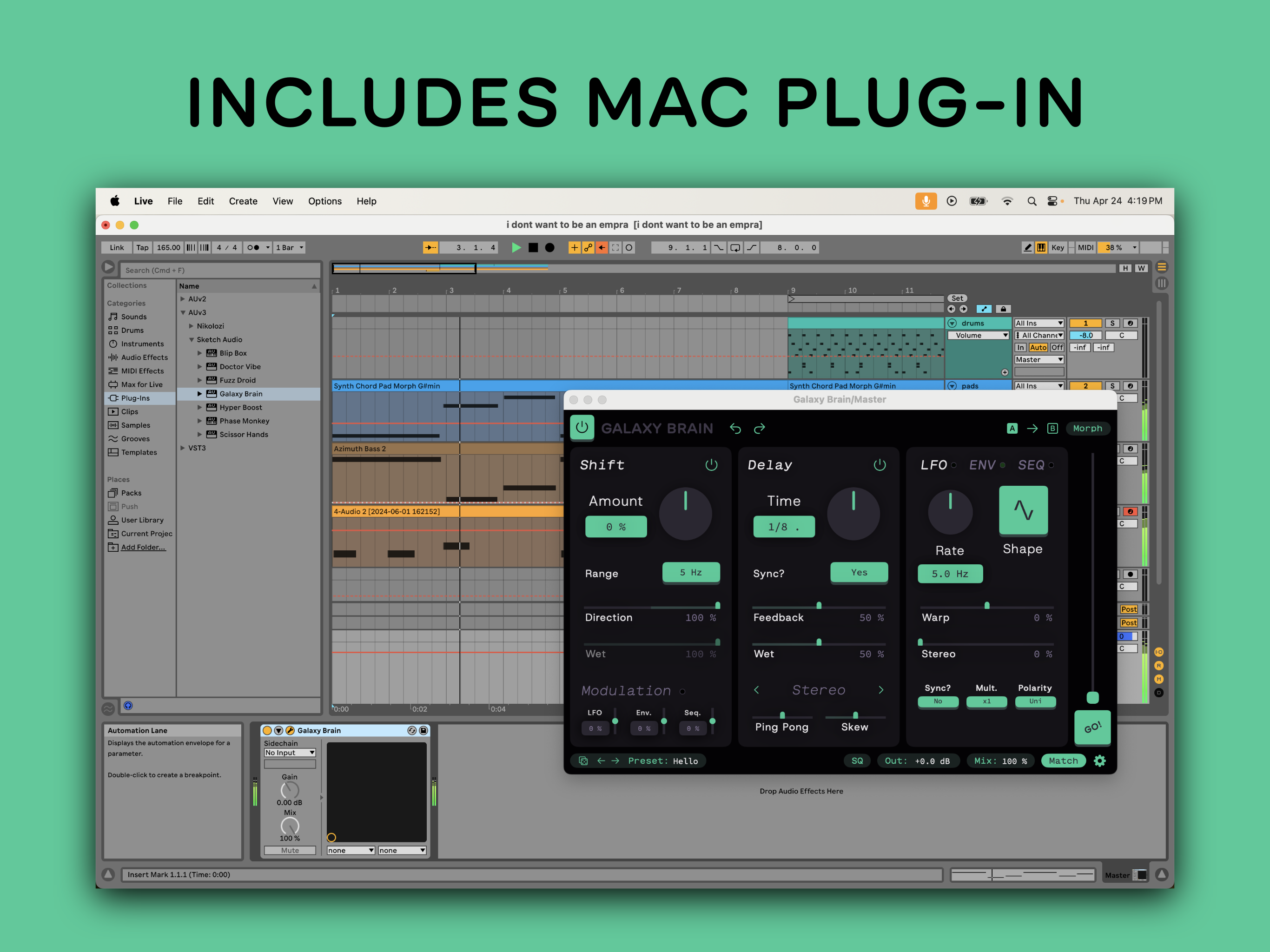Open the Options menu
The height and width of the screenshot is (952, 1270).
pos(324,201)
